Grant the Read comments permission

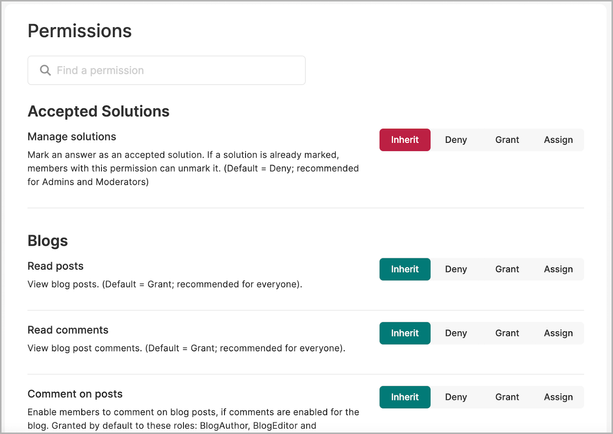click(x=507, y=333)
